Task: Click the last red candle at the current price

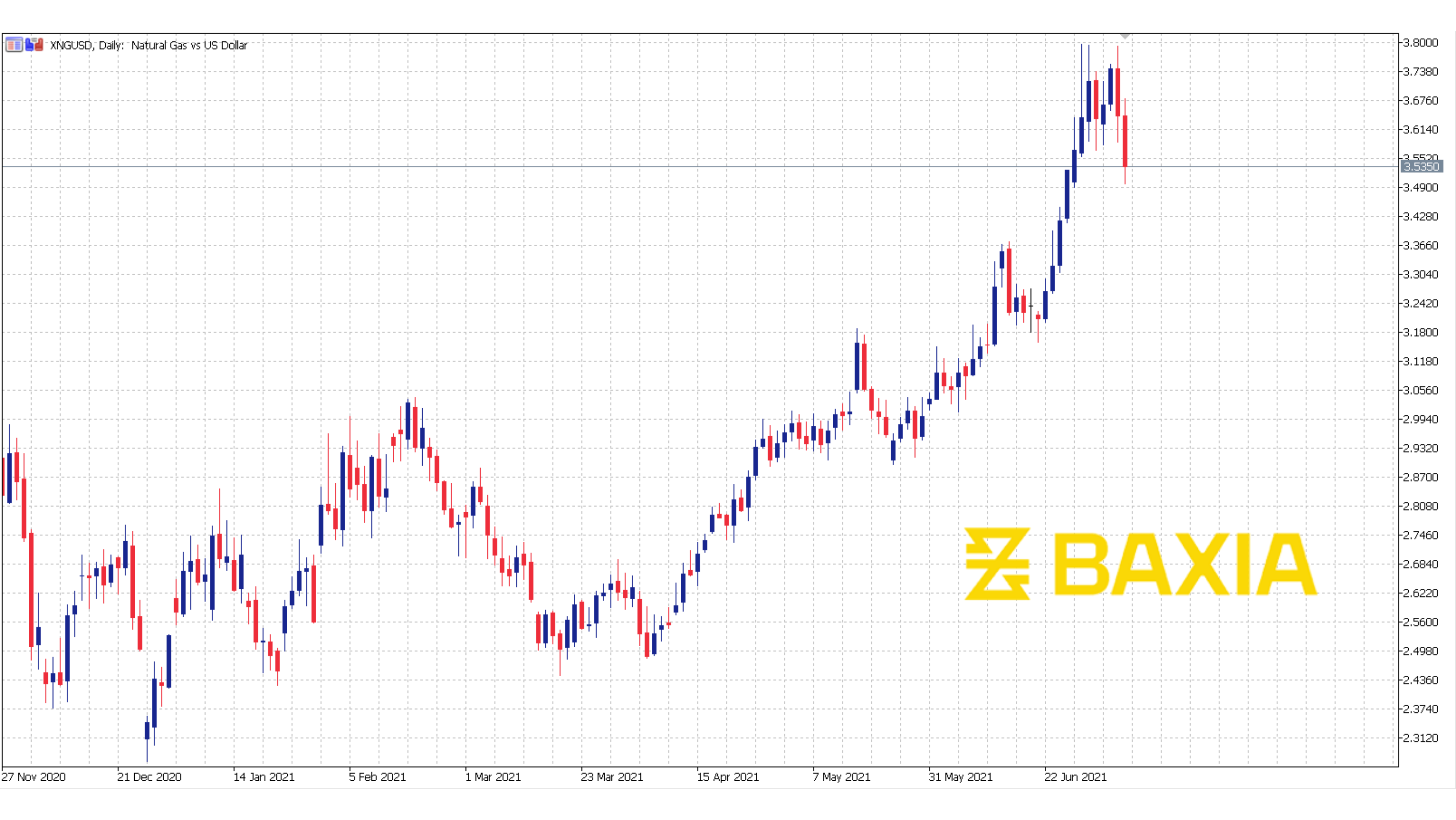Action: 1125,141
